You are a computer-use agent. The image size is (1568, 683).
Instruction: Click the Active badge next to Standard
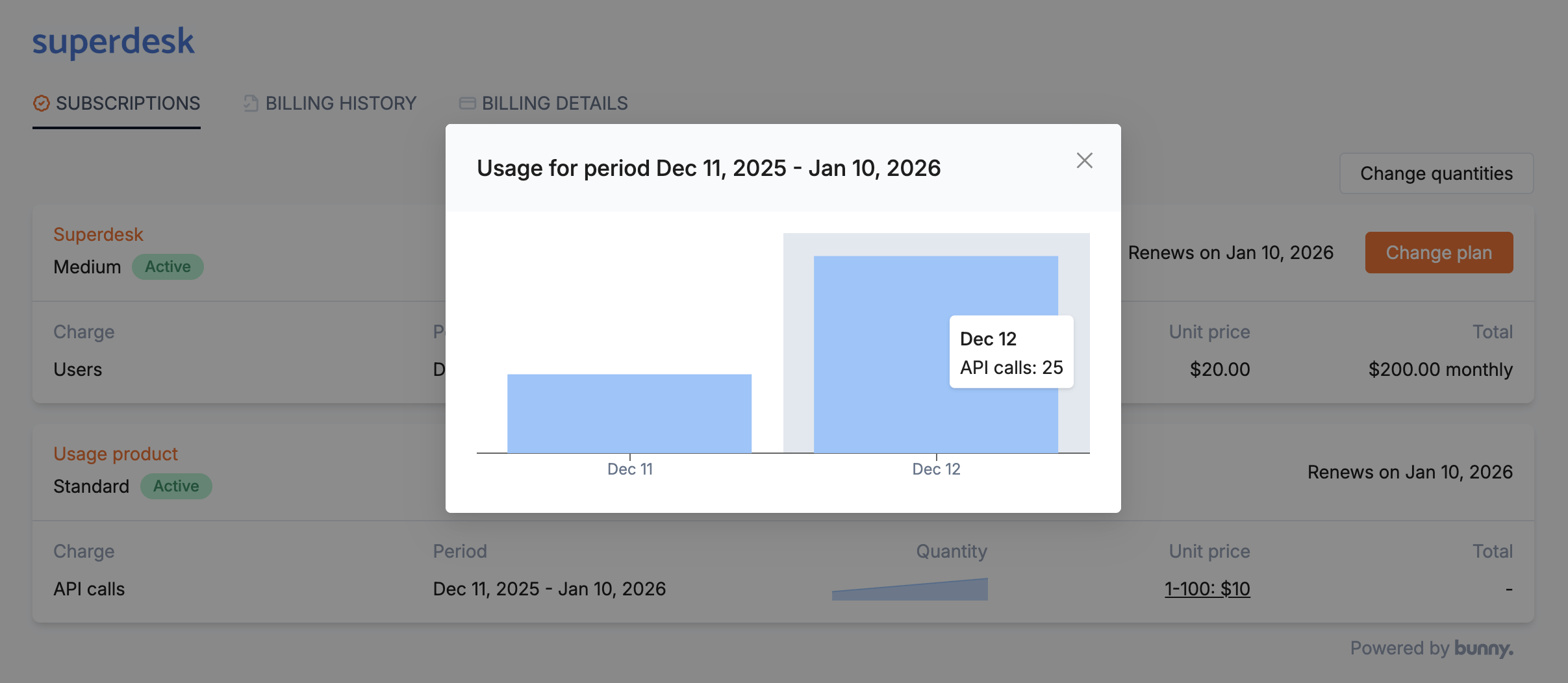click(176, 486)
